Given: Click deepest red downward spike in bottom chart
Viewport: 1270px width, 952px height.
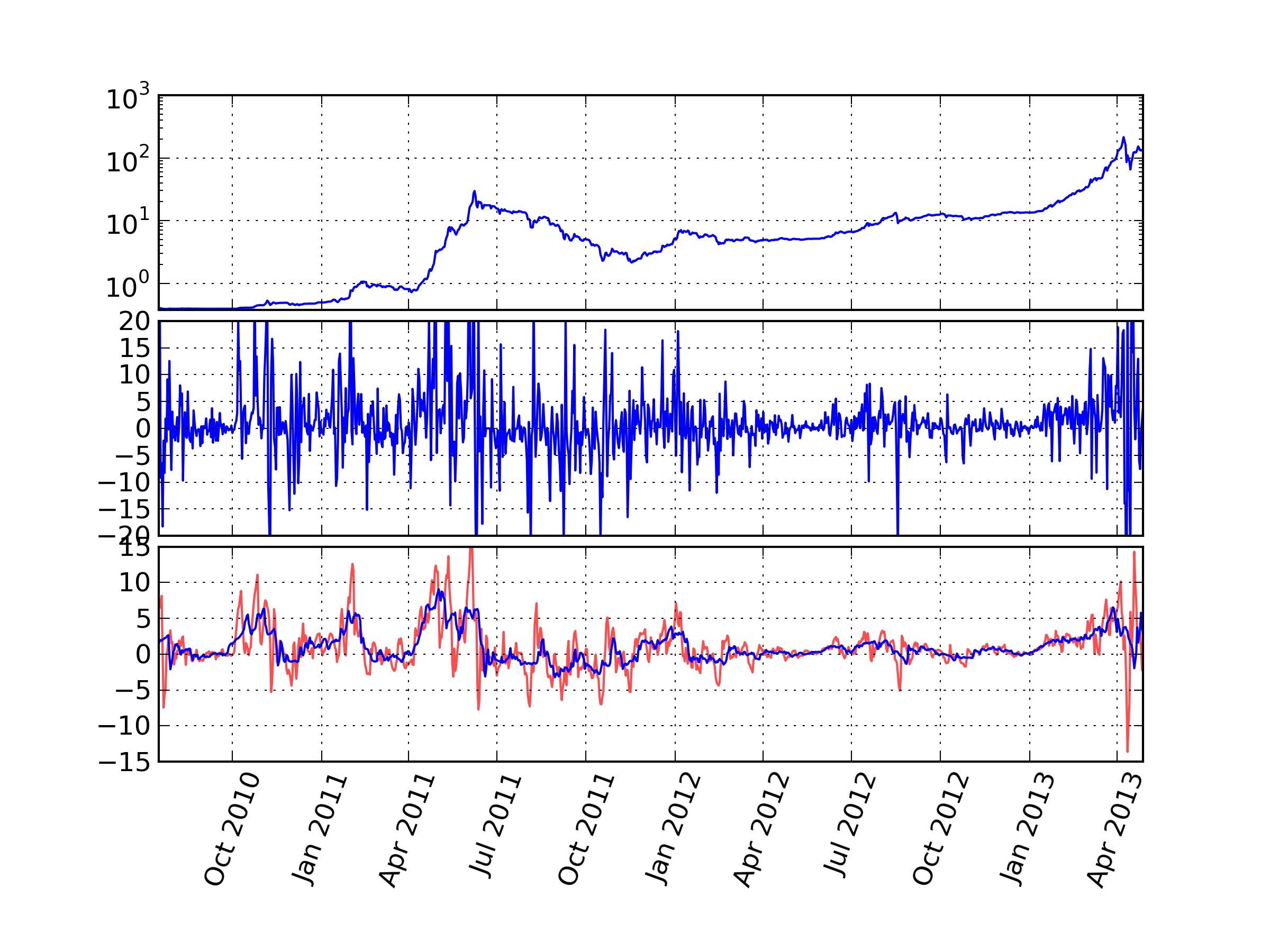Looking at the screenshot, I should pyautogui.click(x=1127, y=750).
